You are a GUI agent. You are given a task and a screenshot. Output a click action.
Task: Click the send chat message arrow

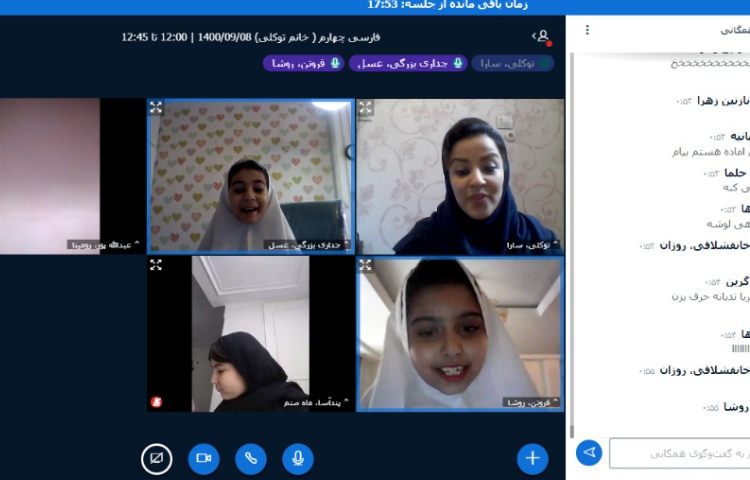point(590,453)
